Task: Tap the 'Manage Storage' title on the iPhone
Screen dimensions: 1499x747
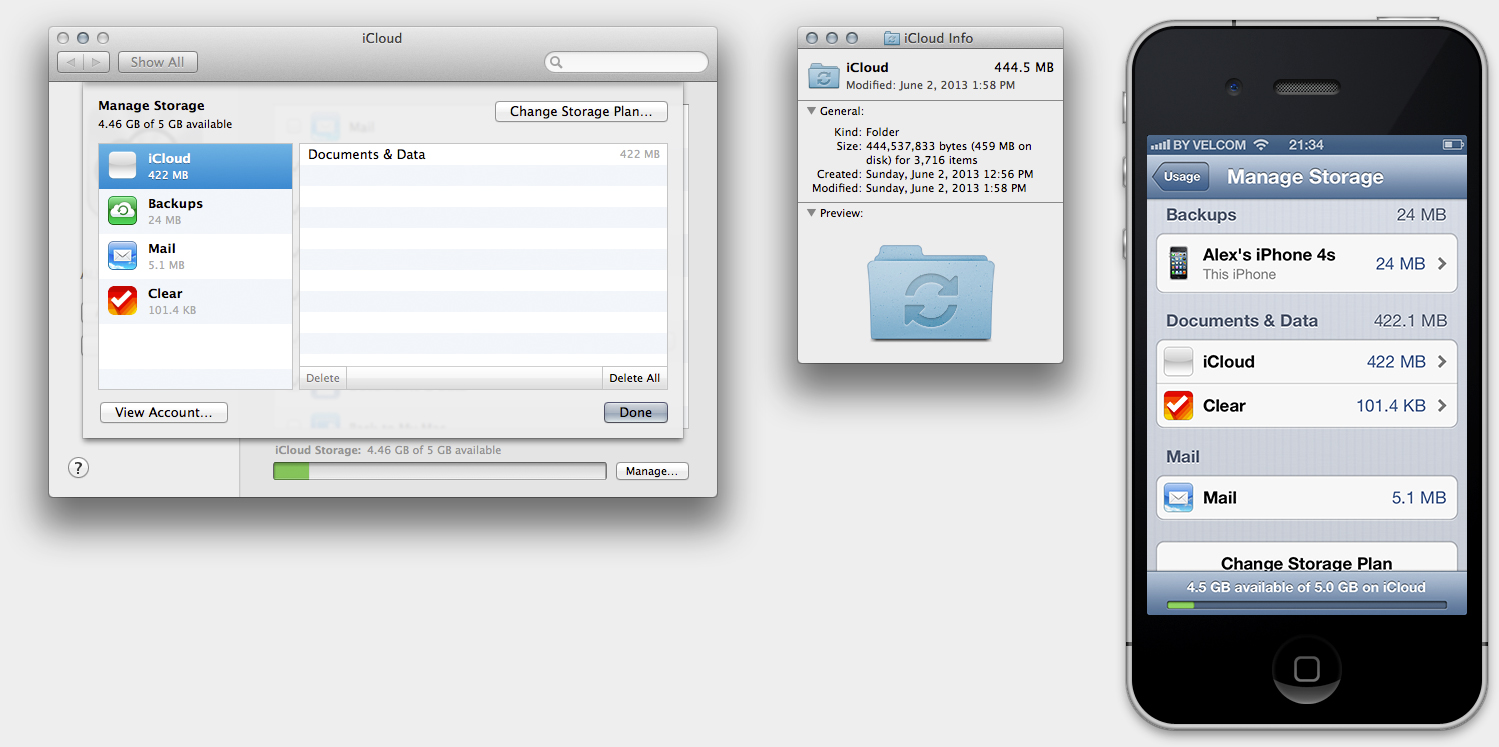Action: coord(1305,177)
